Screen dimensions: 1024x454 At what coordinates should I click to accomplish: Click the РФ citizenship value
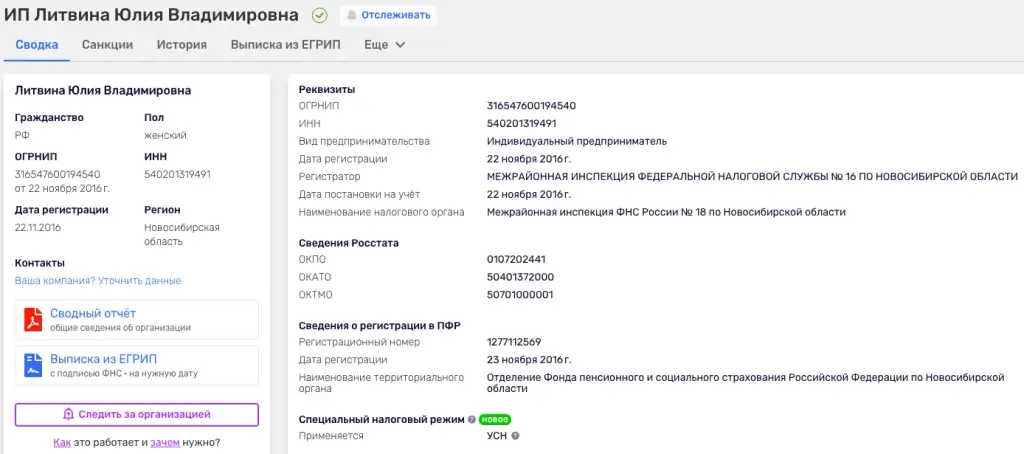pyautogui.click(x=22, y=135)
